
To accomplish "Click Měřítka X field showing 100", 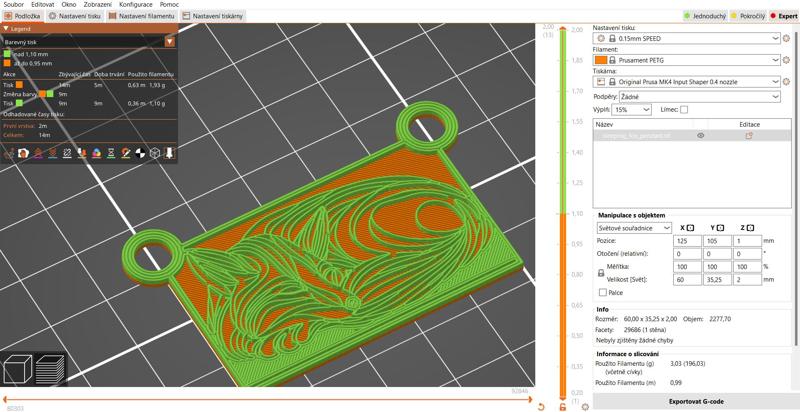I will coord(687,267).
